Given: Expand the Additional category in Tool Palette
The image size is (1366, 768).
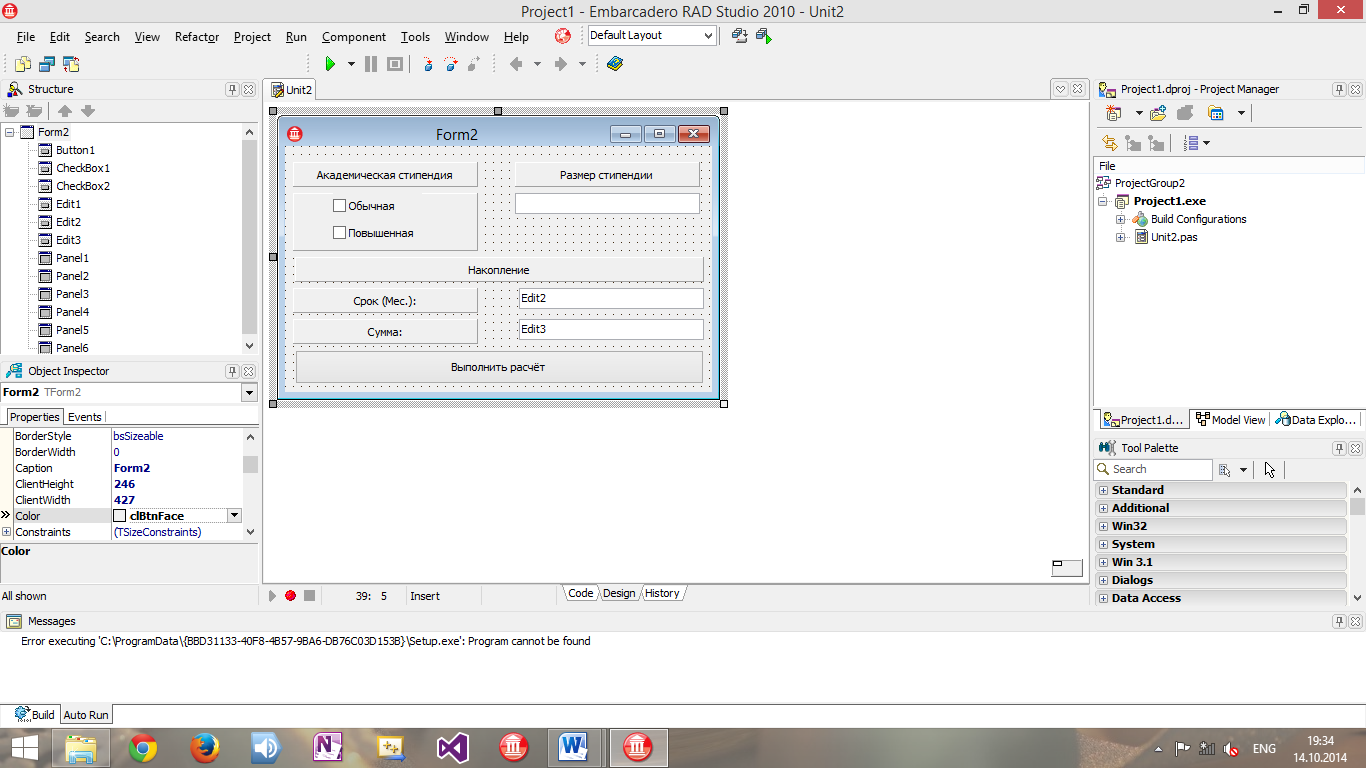Looking at the screenshot, I should 1103,508.
